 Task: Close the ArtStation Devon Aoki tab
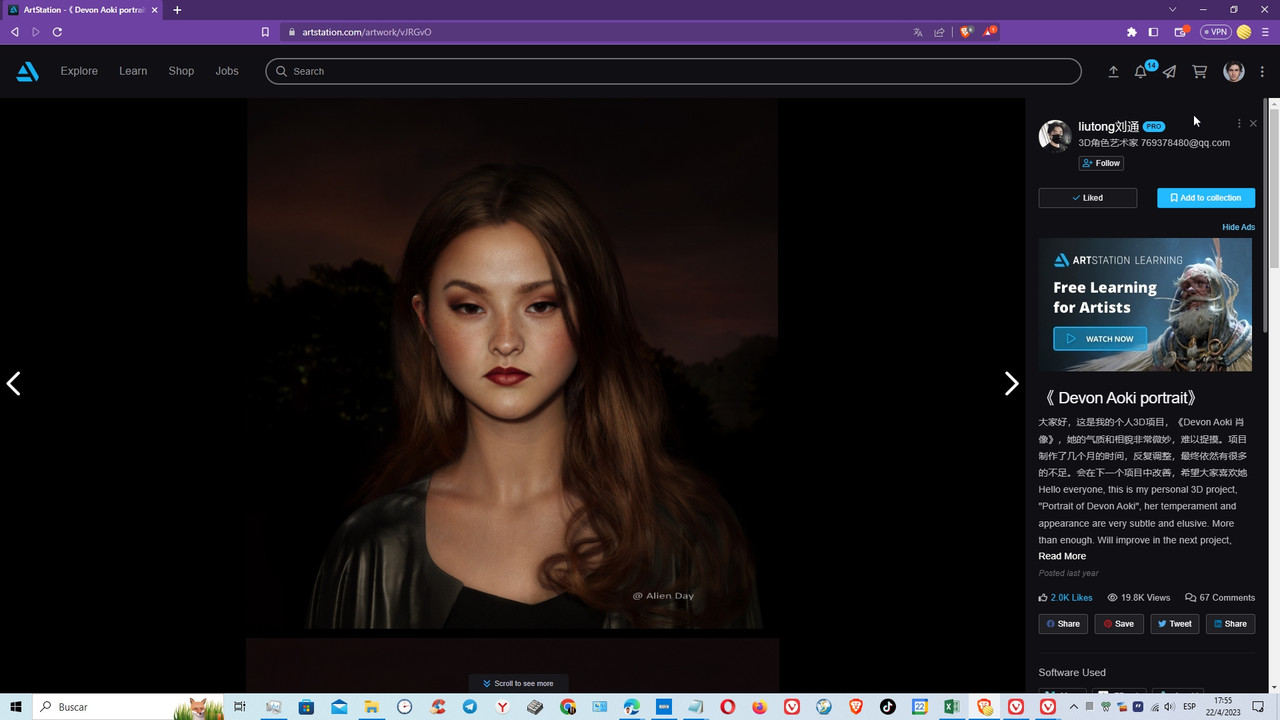pos(154,10)
